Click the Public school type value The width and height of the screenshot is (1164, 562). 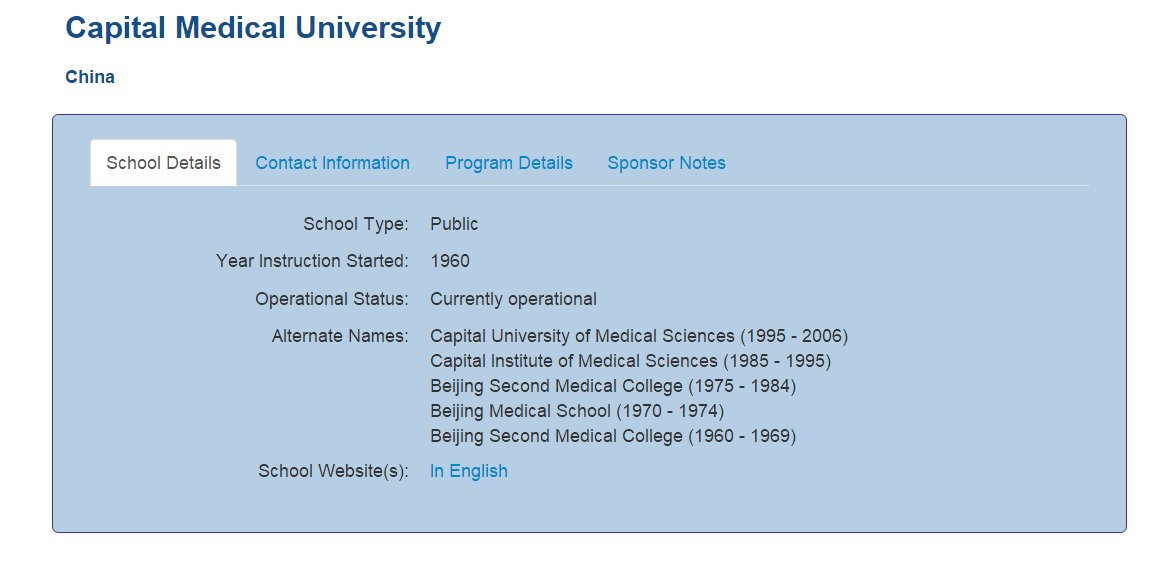[454, 224]
